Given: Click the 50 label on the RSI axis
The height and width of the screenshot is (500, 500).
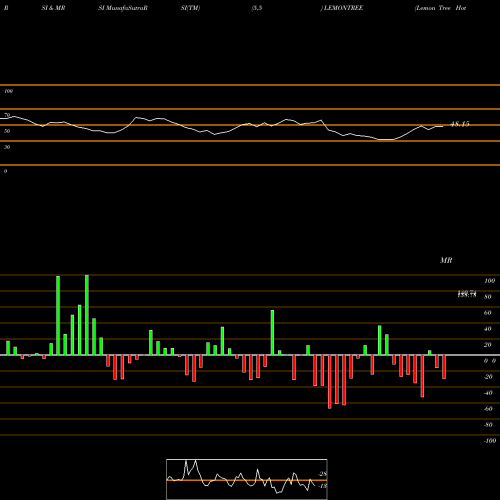Looking at the screenshot, I should (7, 131).
